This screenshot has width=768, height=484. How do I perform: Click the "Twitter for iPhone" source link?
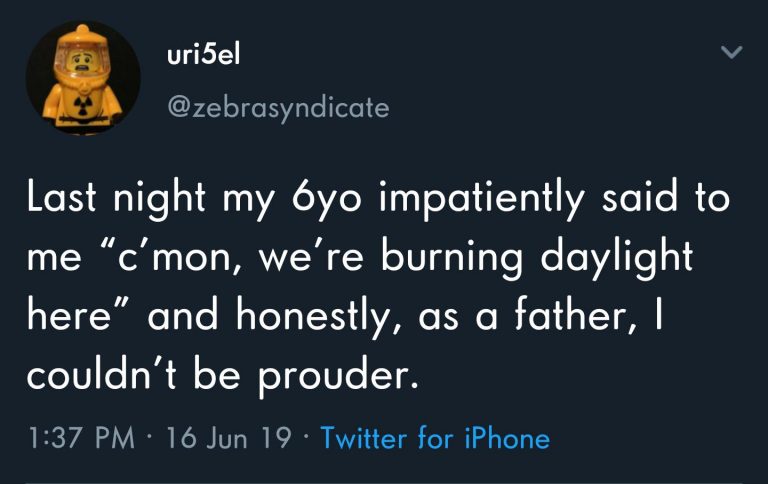click(435, 438)
